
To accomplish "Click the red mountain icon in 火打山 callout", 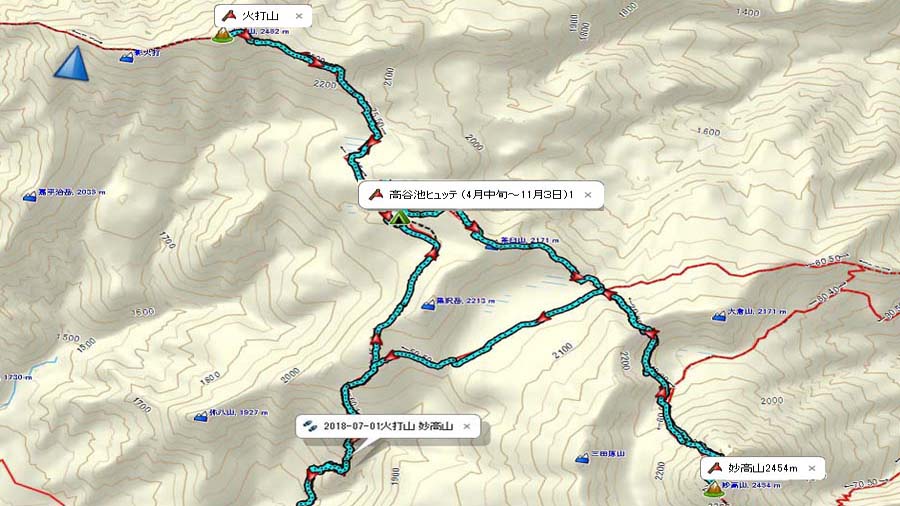I will pos(229,15).
